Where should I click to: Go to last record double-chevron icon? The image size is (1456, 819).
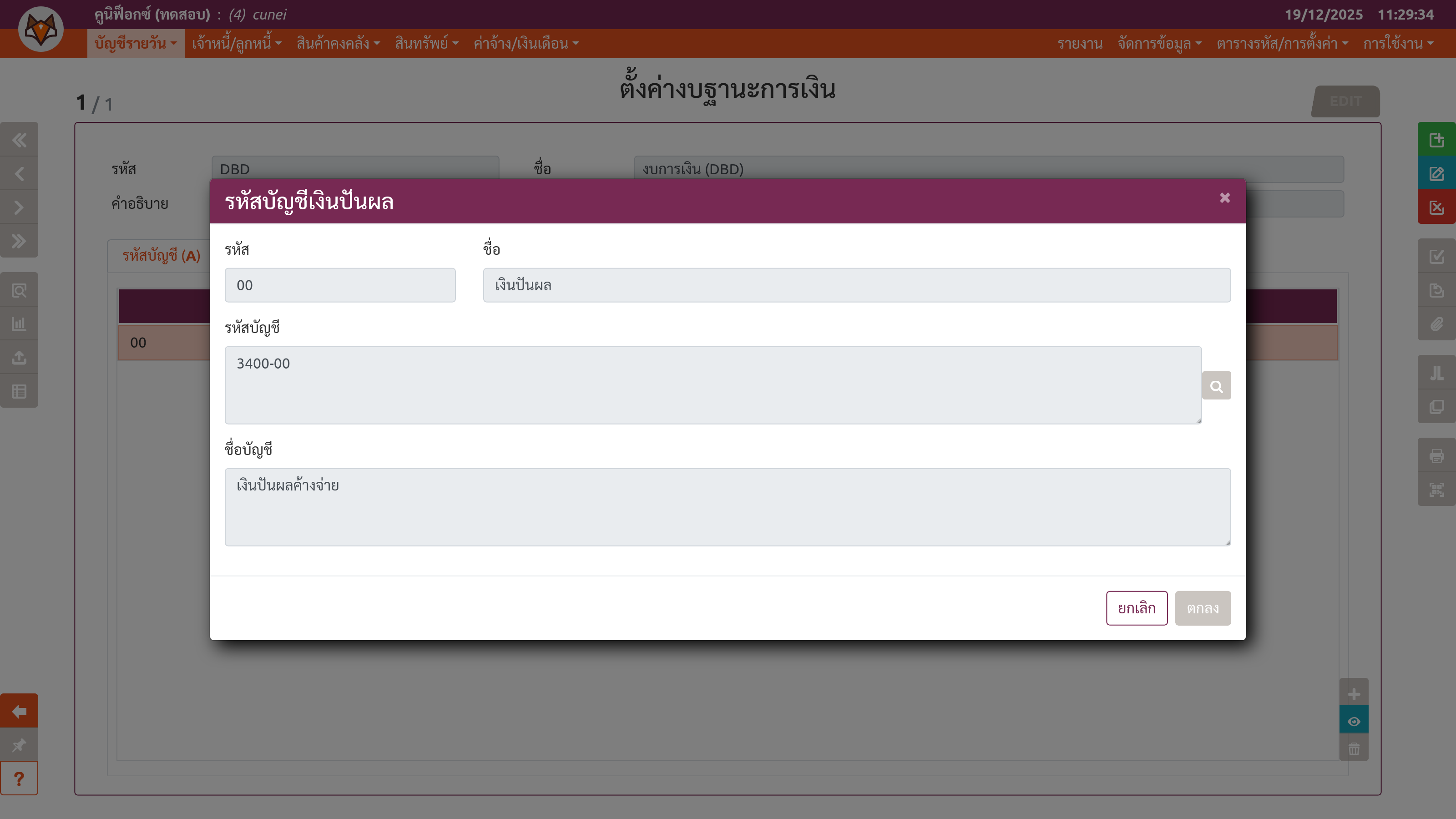(19, 241)
